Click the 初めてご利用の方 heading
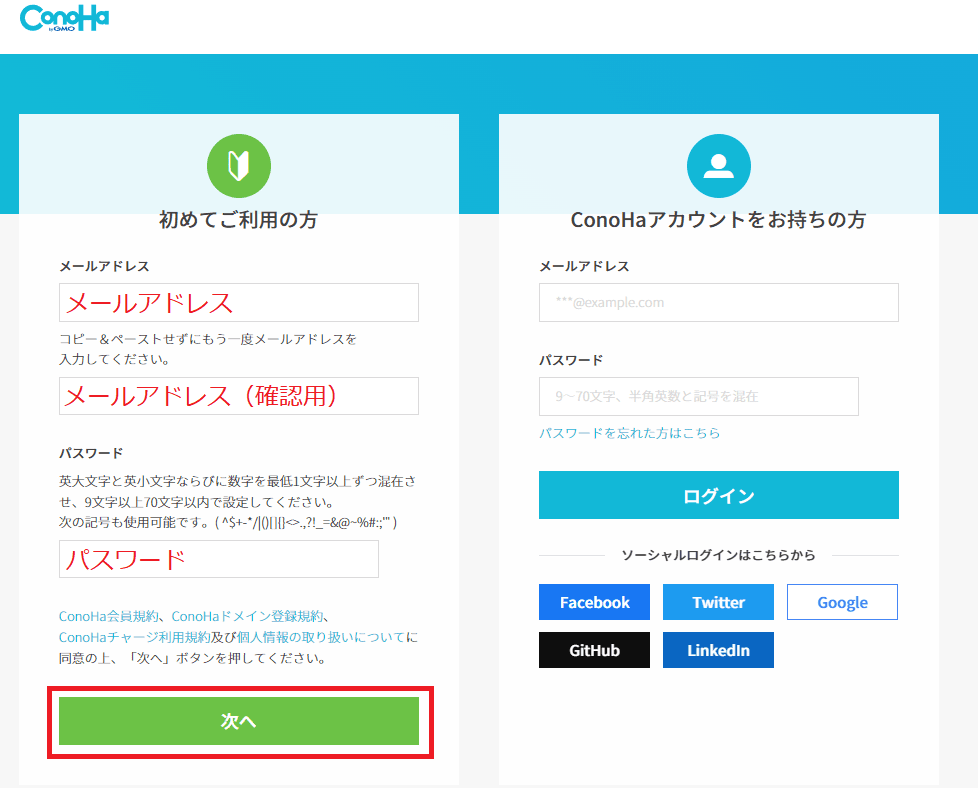Image resolution: width=978 pixels, height=788 pixels. click(239, 220)
